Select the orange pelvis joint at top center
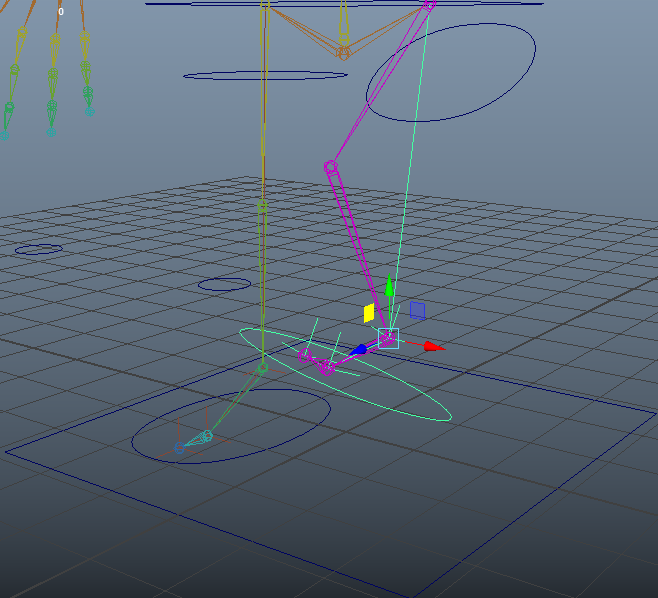The height and width of the screenshot is (598, 658). pyautogui.click(x=343, y=53)
